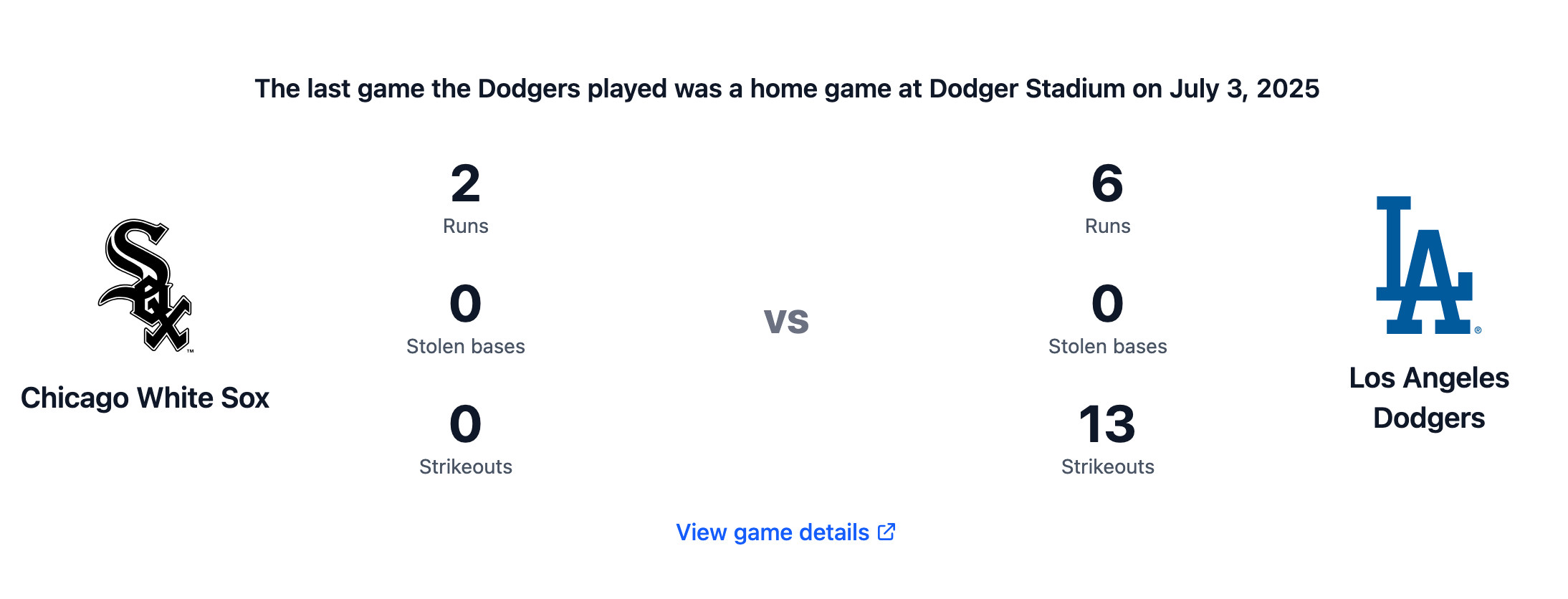Viewport: 1568px width, 599px height.
Task: Click the White Sox runs value 2
Action: tap(466, 183)
